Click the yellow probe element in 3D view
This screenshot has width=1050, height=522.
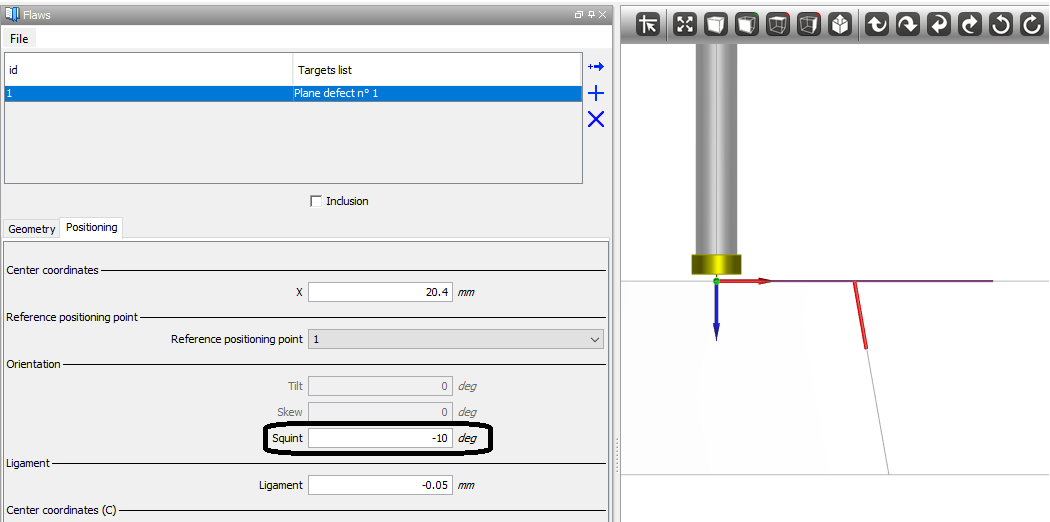pyautogui.click(x=716, y=264)
